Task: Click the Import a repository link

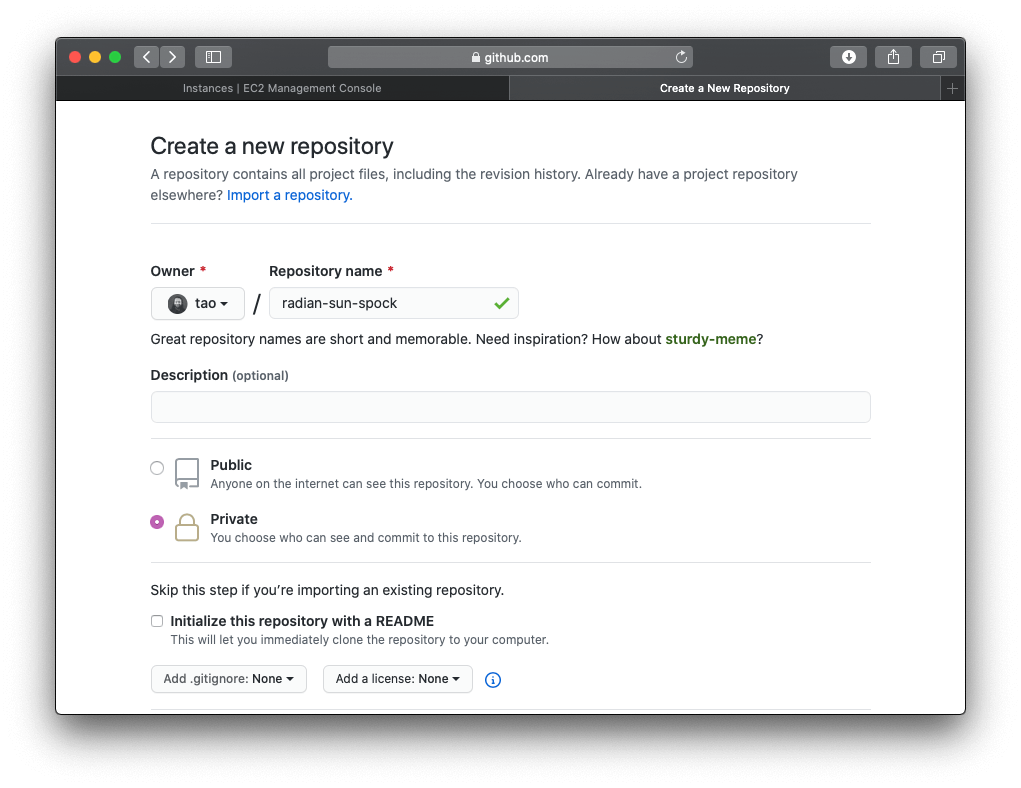Action: (x=288, y=194)
